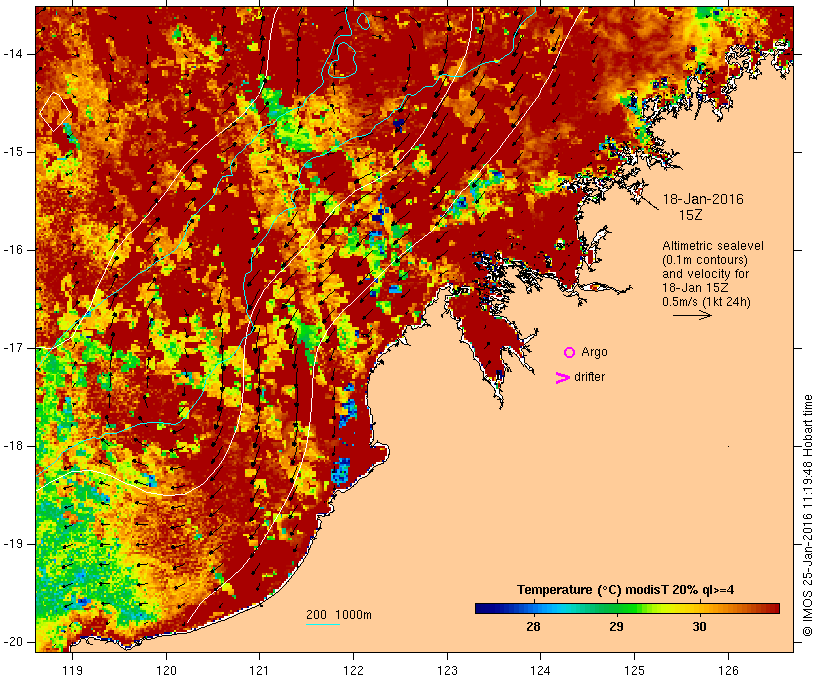Image resolution: width=820 pixels, height=680 pixels.
Task: Click the '125' longitude axis label
Action: pyautogui.click(x=634, y=670)
